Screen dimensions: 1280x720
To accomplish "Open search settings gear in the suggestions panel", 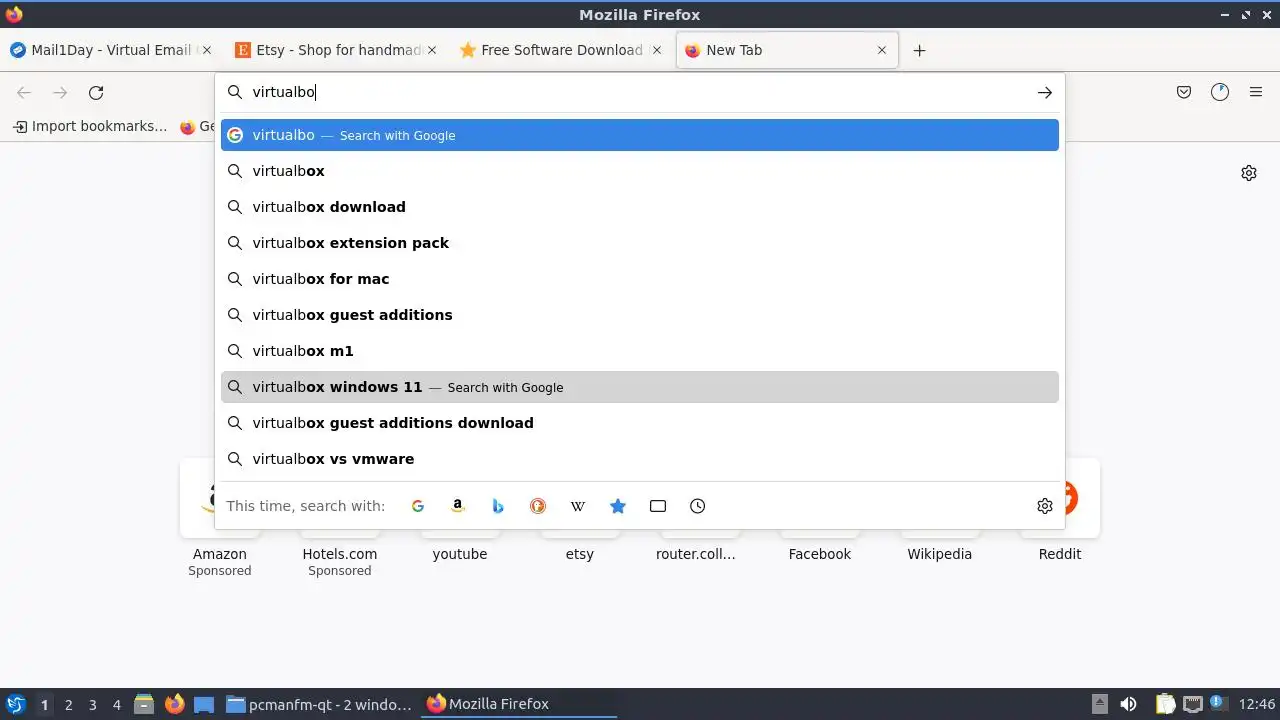I will click(1045, 506).
